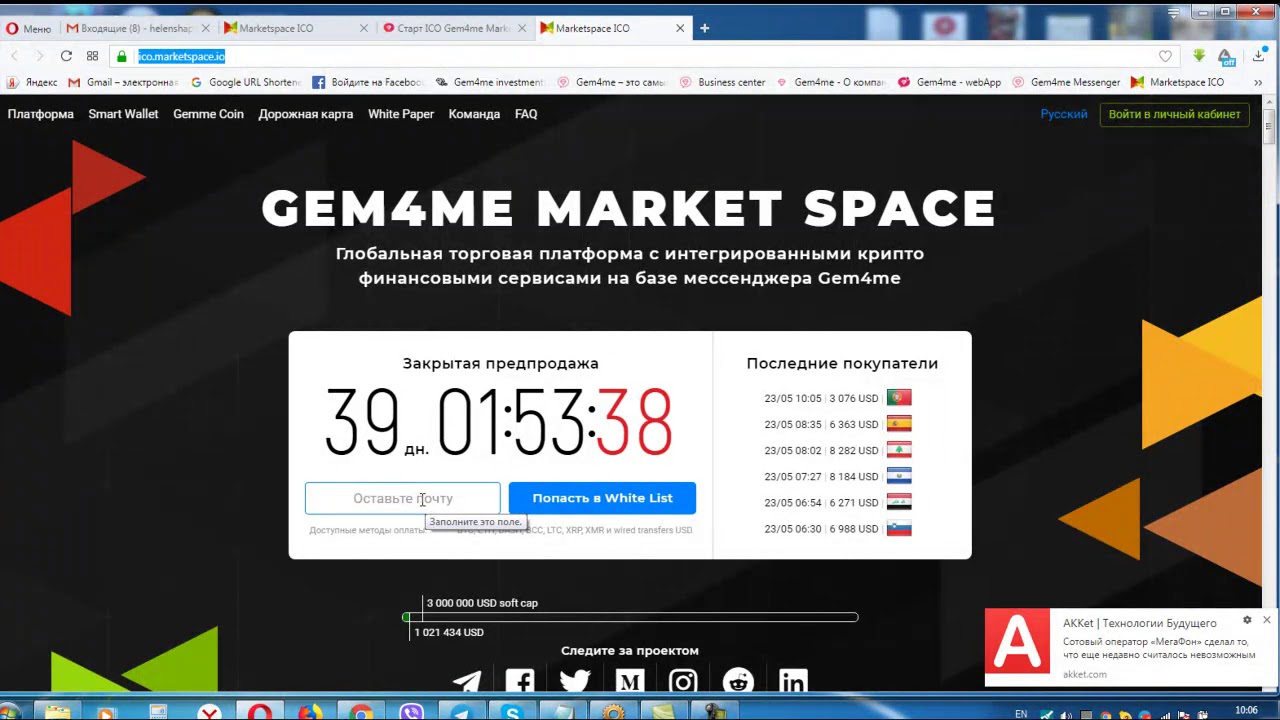
Task: Close the active Marketspace ICO tab
Action: click(x=680, y=28)
